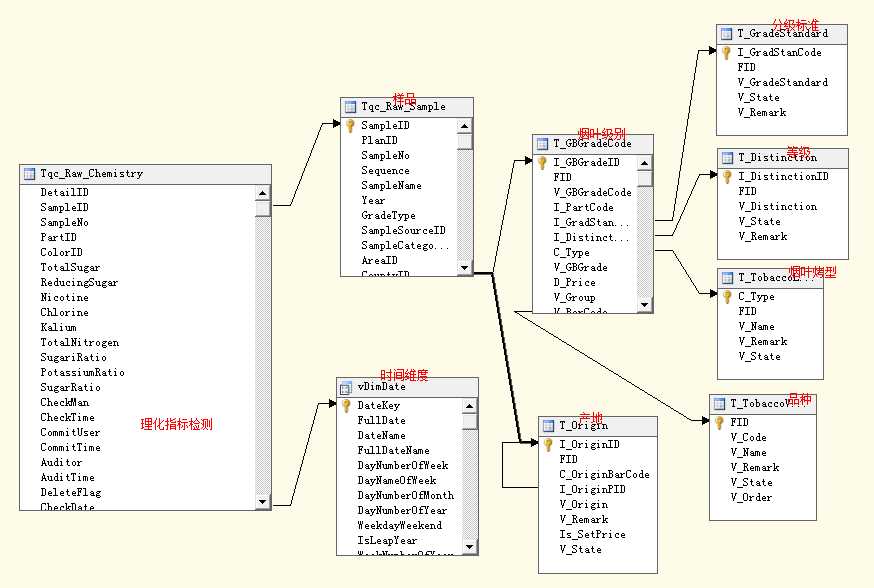Viewport: 874px width, 588px height.
Task: Select Tqc_Raw_Chemistry table title bar
Action: click(145, 174)
